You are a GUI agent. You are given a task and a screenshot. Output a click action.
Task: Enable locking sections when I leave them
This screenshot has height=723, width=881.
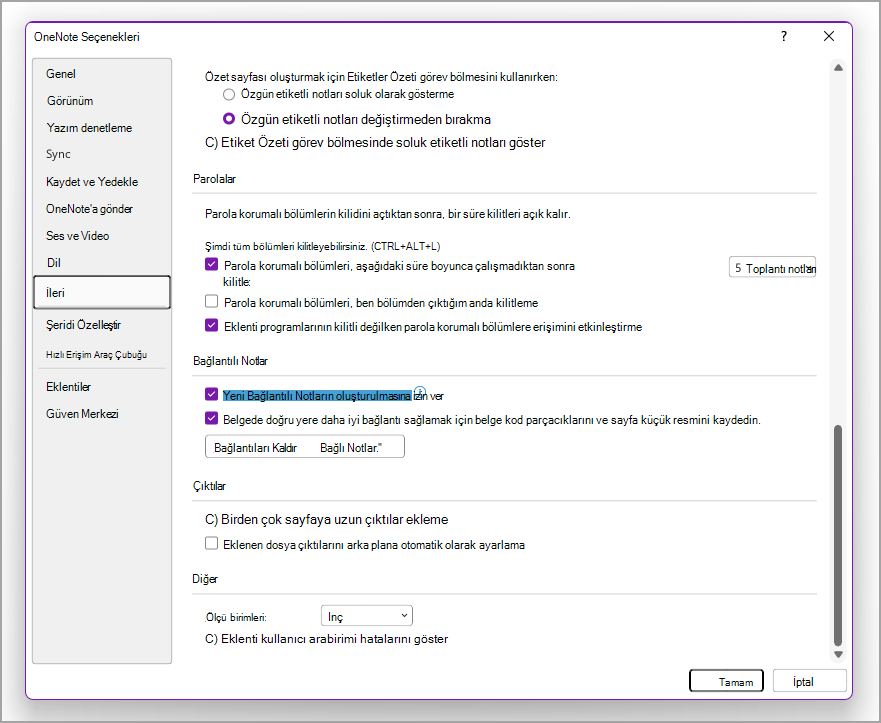tap(211, 302)
